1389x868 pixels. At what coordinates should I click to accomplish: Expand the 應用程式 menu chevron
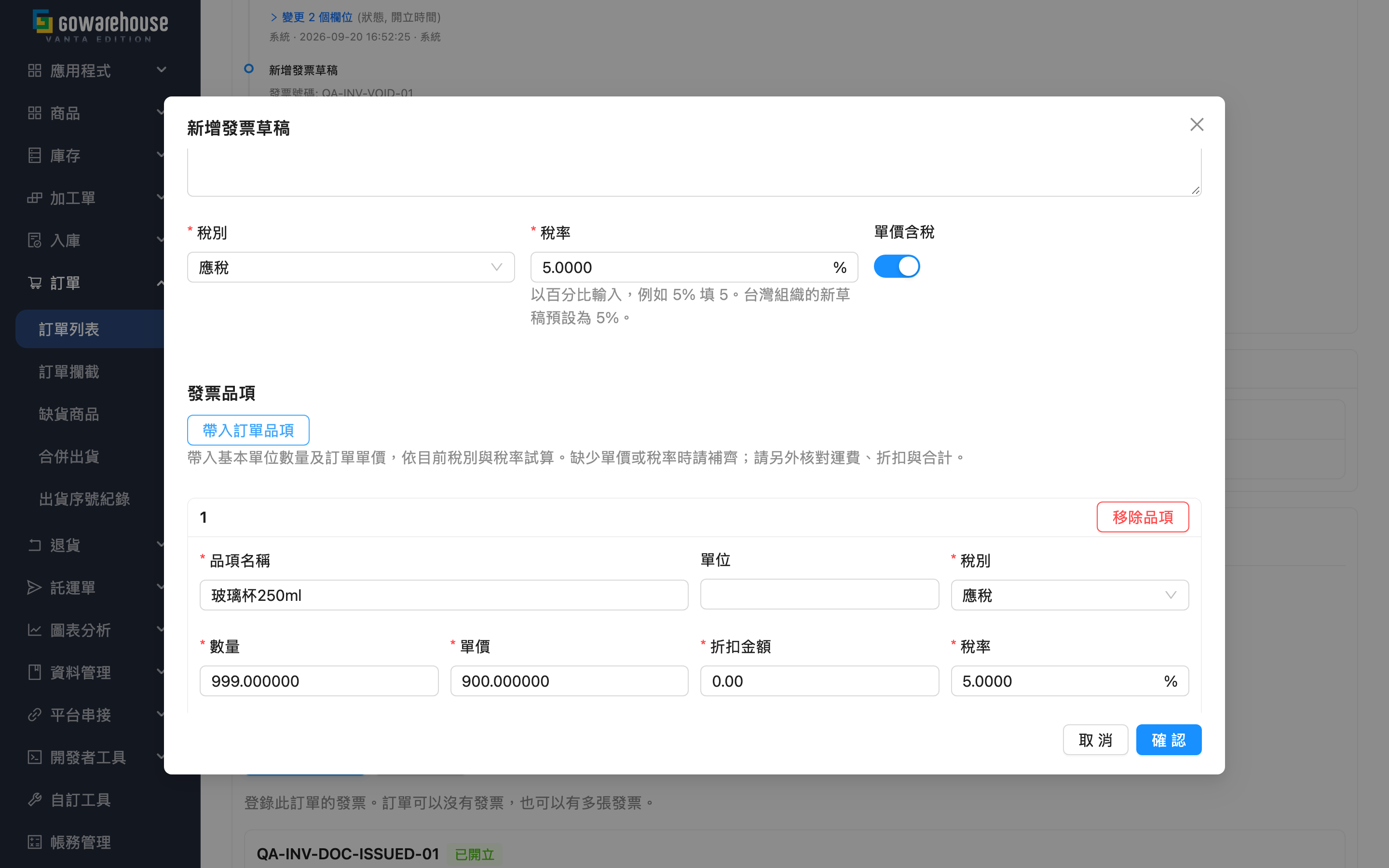[161, 70]
